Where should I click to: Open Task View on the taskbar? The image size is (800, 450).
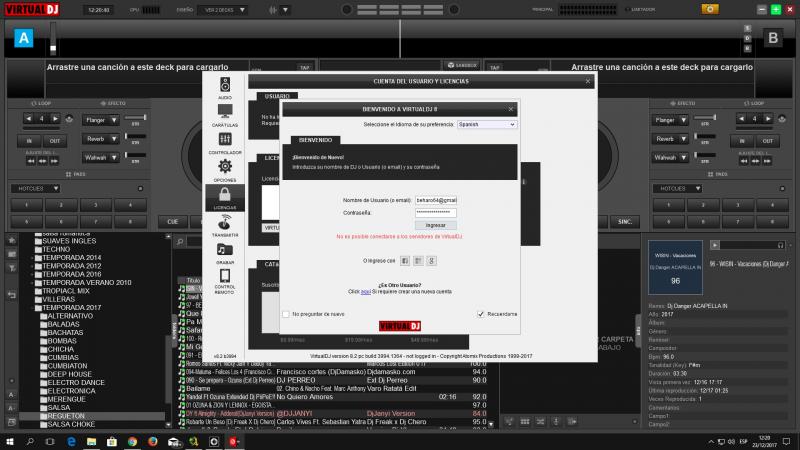click(50, 441)
